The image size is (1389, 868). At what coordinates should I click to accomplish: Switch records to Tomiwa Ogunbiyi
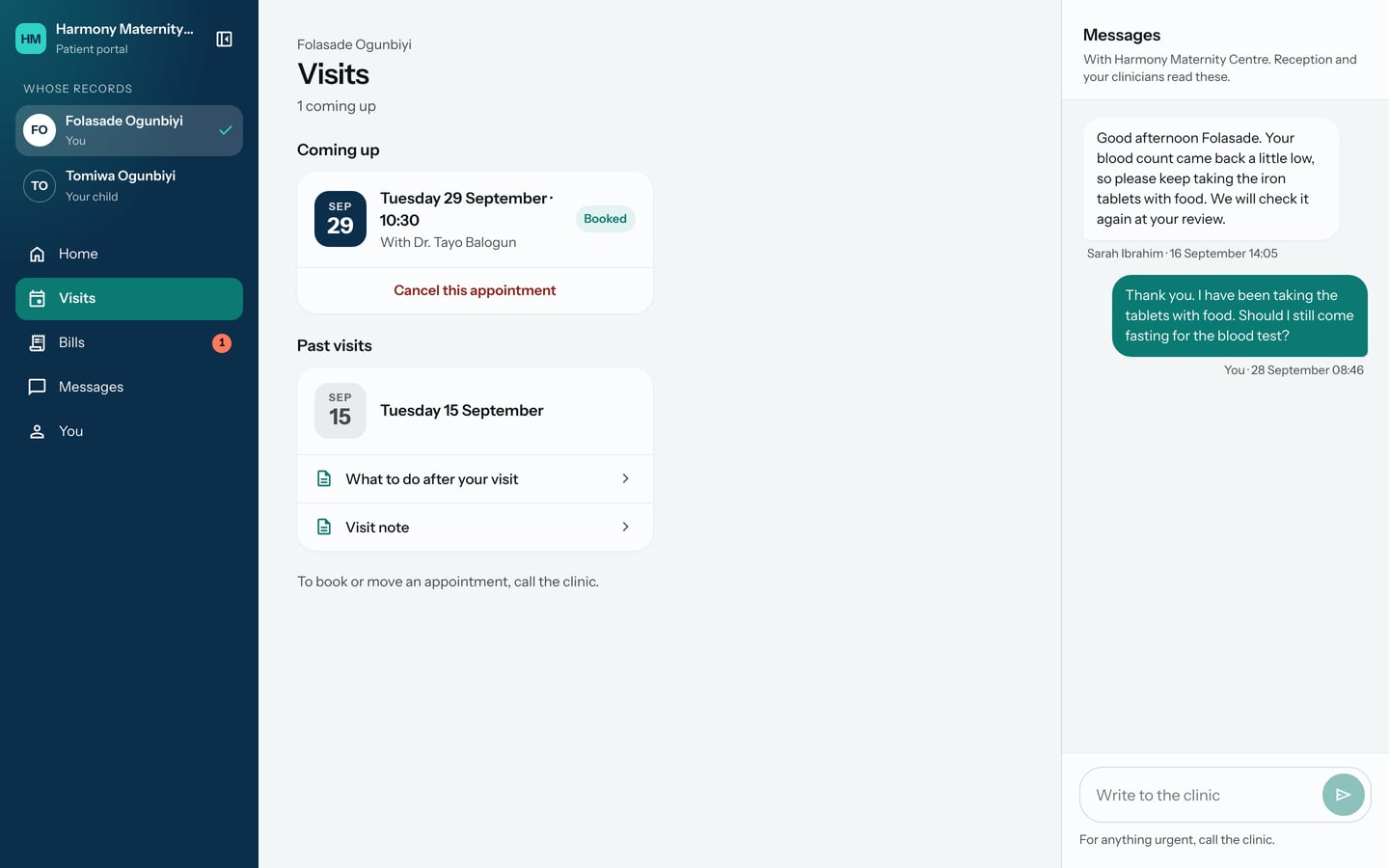129,185
